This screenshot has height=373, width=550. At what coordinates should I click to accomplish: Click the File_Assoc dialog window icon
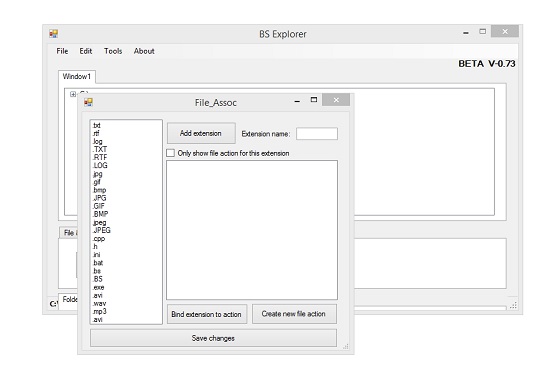point(88,102)
